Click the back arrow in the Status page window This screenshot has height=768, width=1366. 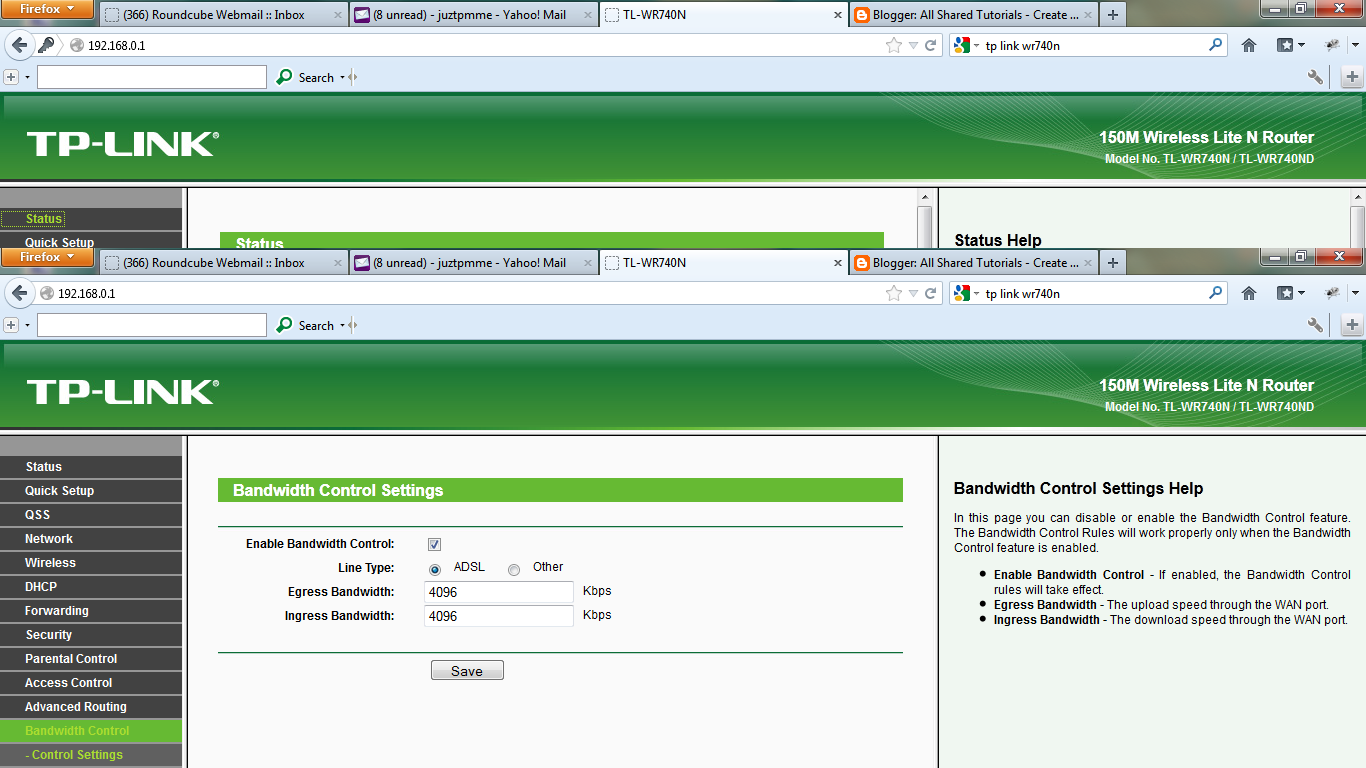[19, 45]
